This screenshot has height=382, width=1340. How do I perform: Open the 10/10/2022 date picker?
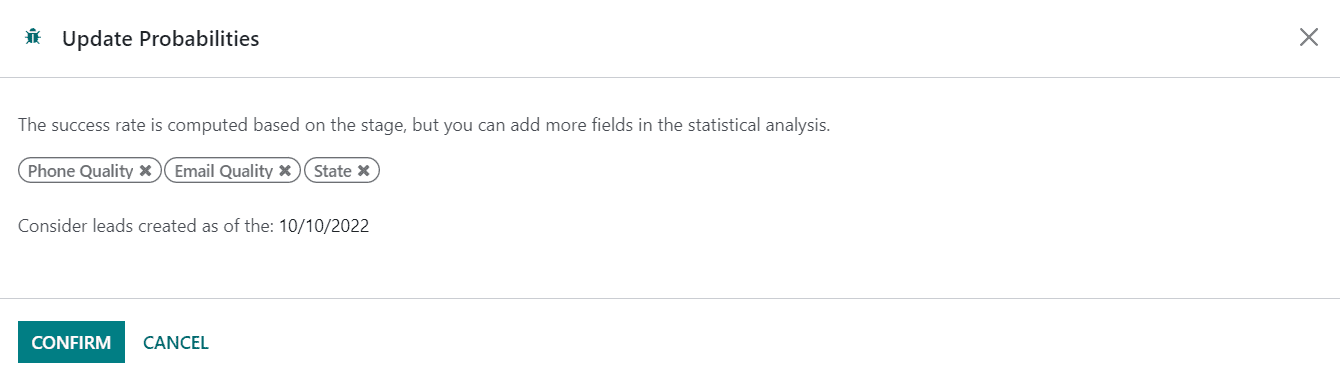point(324,226)
